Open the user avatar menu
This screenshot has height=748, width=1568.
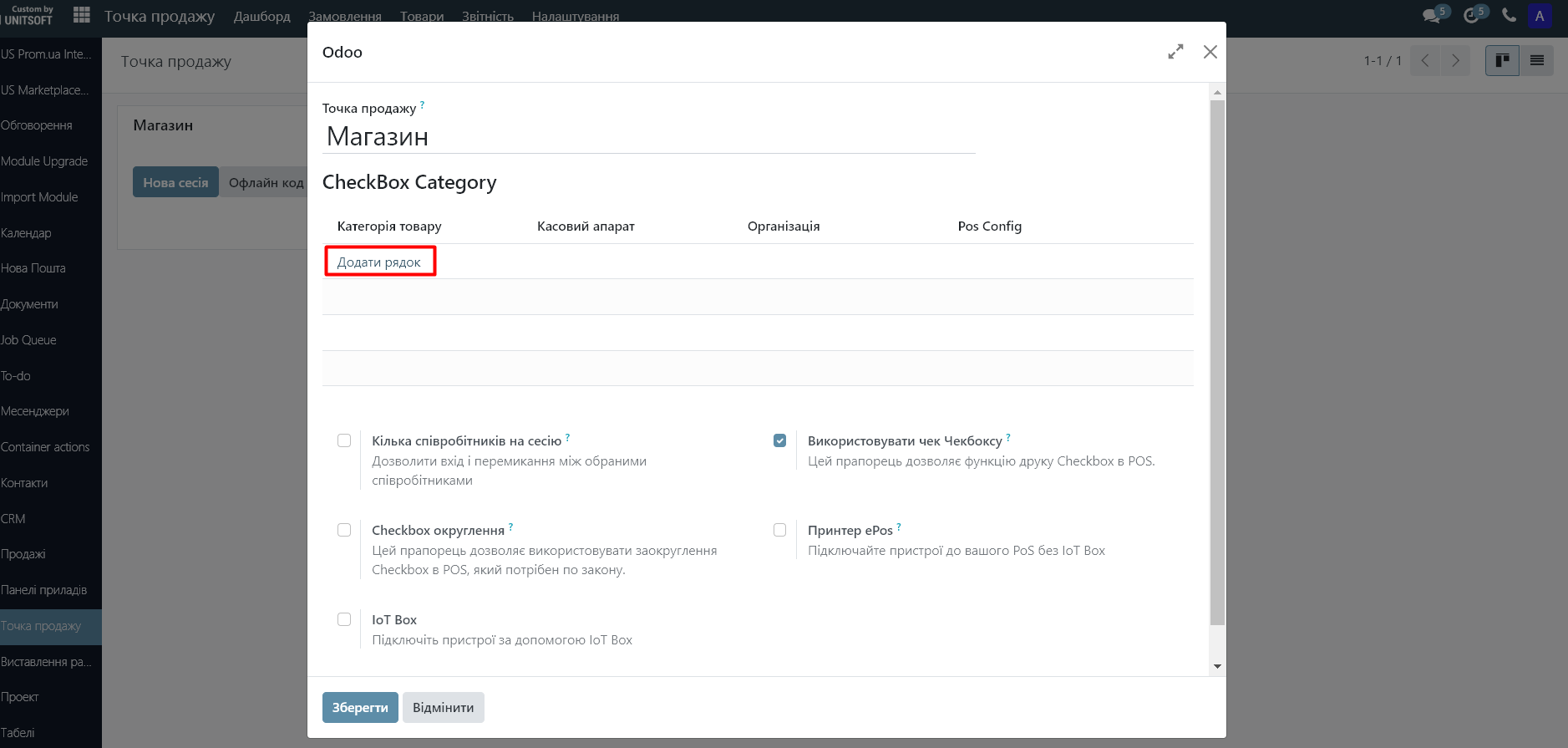tap(1540, 16)
